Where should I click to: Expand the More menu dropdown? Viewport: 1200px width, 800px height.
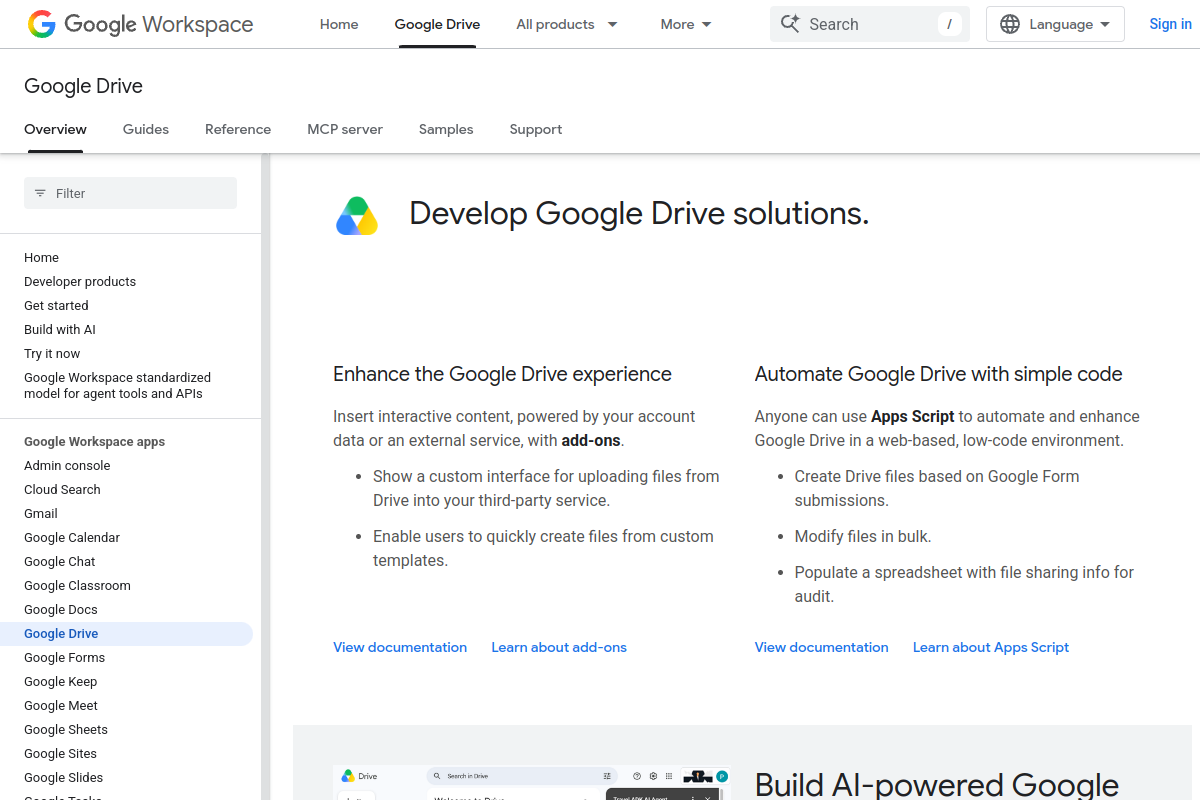(x=686, y=24)
